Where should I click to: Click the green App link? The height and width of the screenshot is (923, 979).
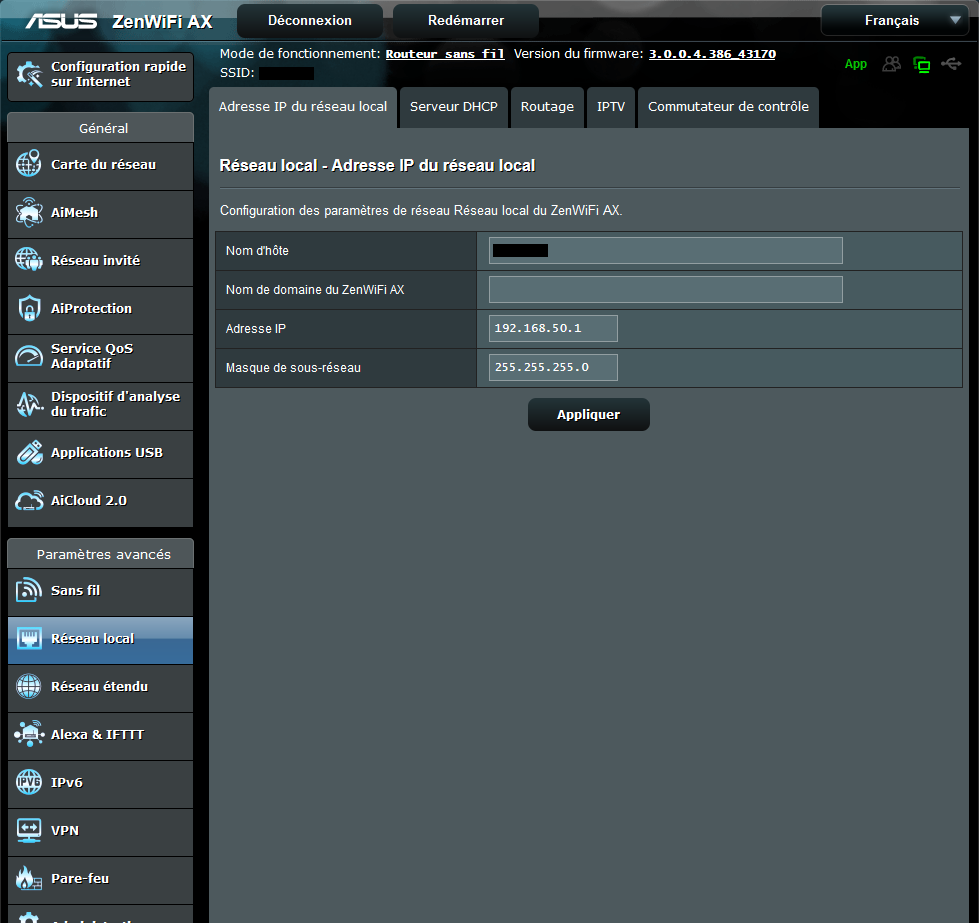856,64
